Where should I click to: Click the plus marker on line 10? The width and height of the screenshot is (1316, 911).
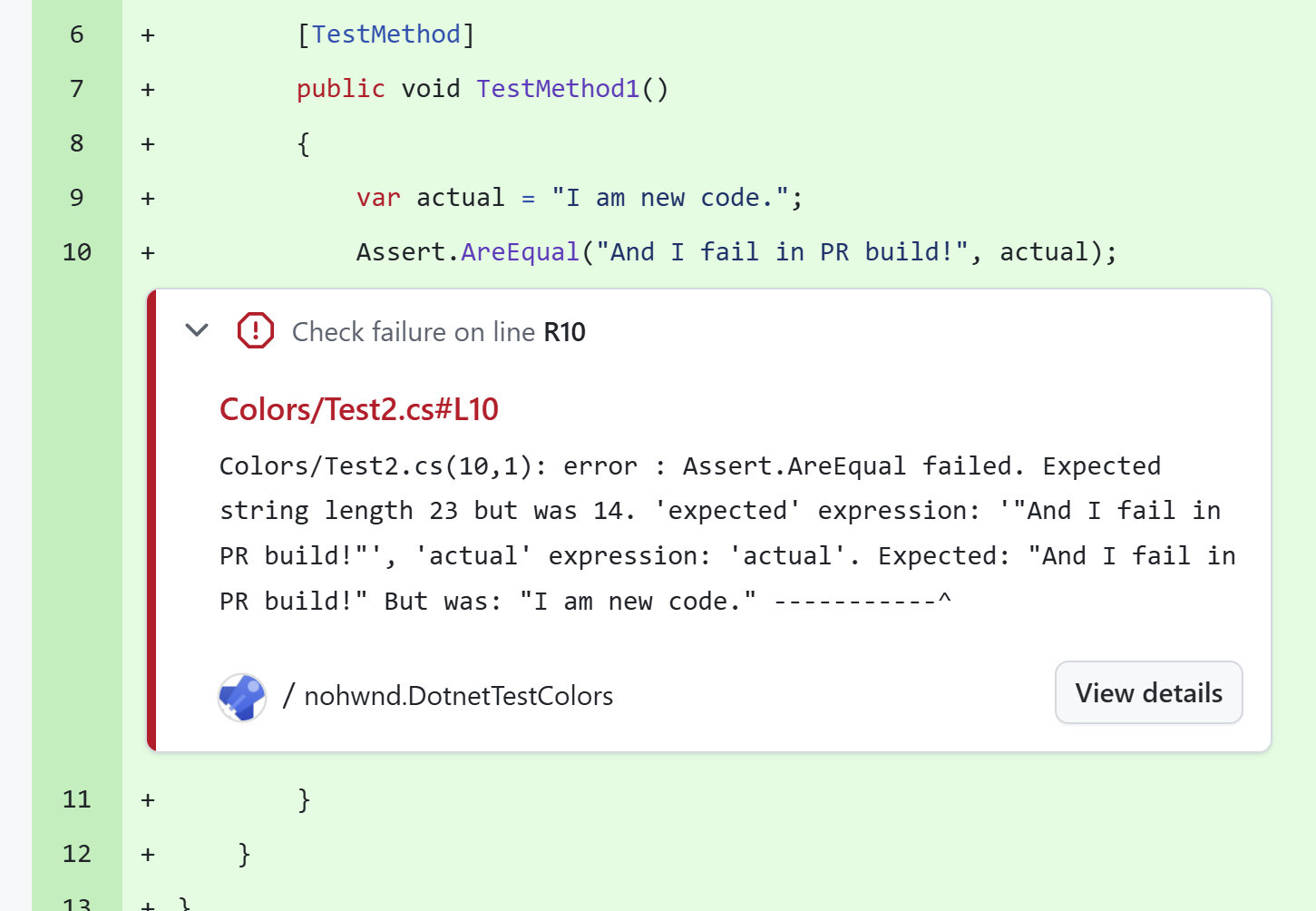(x=146, y=251)
